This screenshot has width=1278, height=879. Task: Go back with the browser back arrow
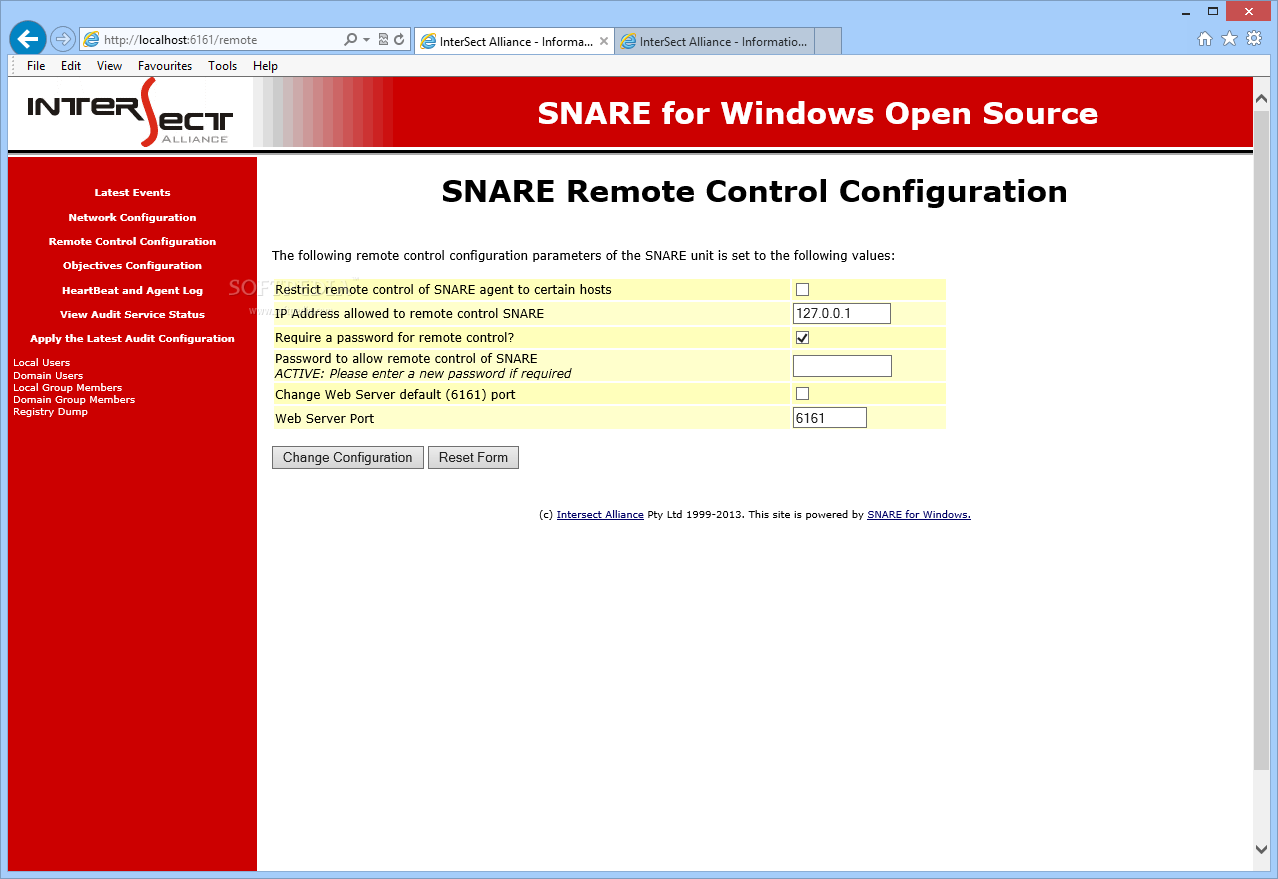(28, 39)
